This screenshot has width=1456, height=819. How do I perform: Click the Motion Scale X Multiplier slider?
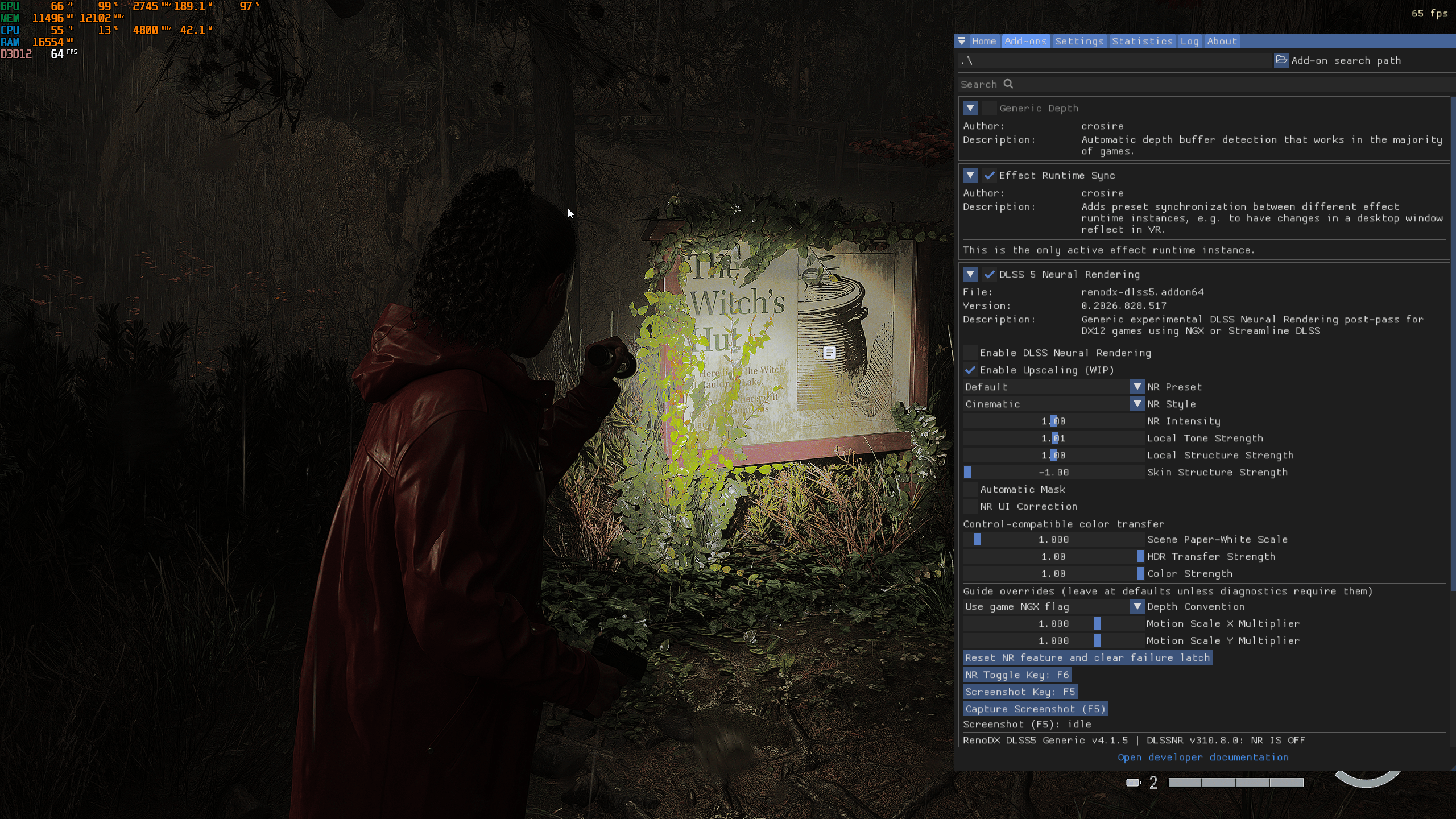click(1053, 623)
